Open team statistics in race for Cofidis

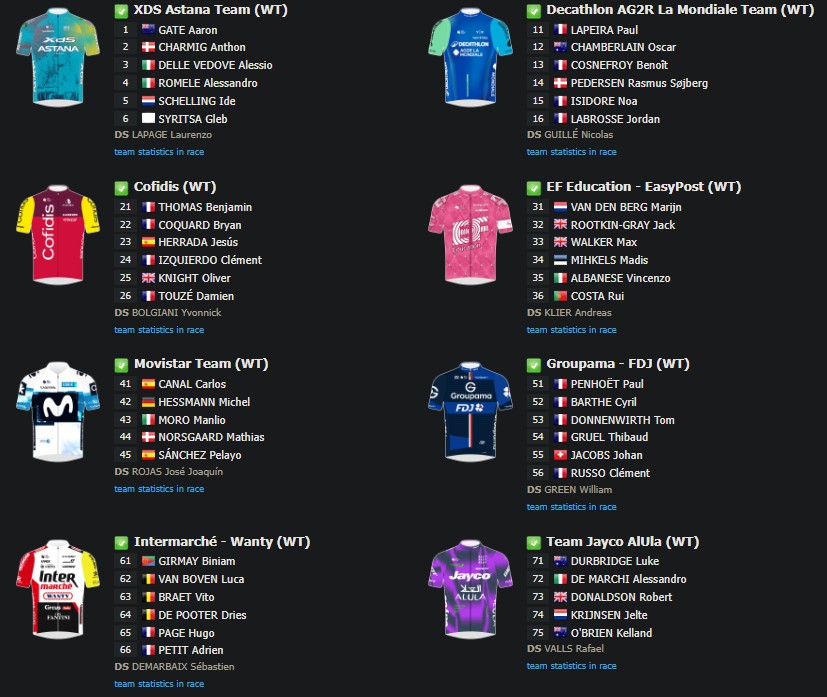tap(159, 330)
